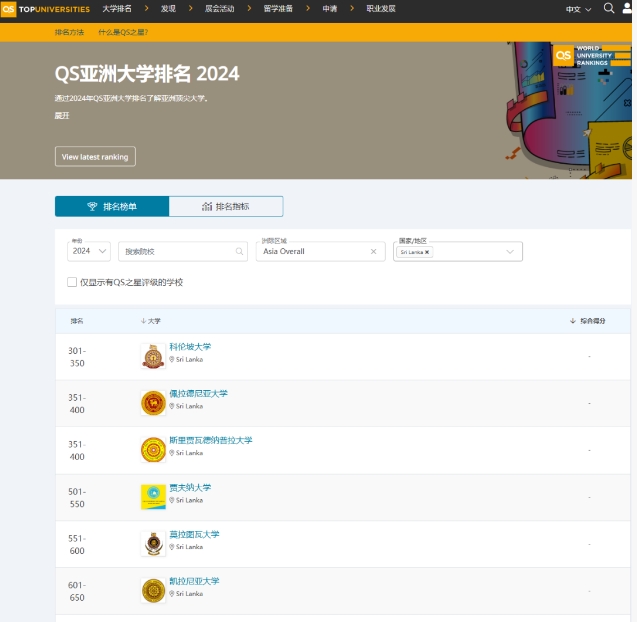Open the 职业发展 menu
This screenshot has height=622, width=637.
click(381, 9)
